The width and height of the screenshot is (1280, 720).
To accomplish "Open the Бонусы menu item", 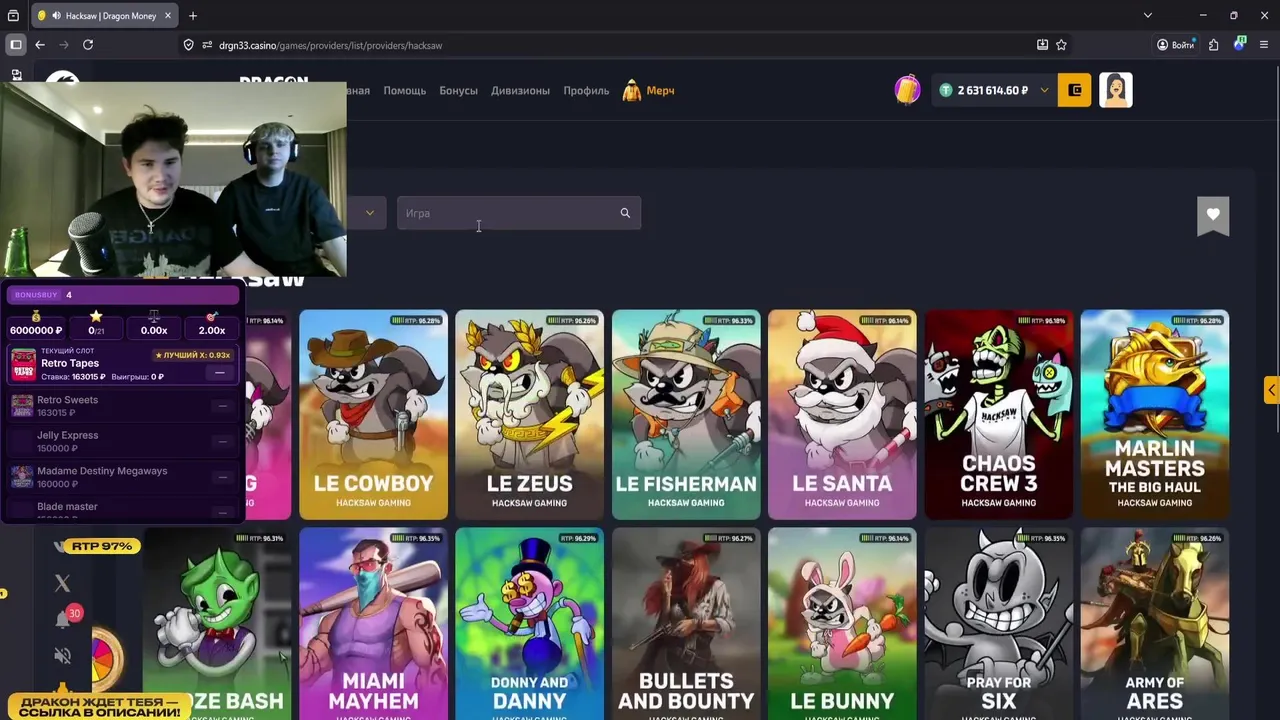I will click(458, 90).
